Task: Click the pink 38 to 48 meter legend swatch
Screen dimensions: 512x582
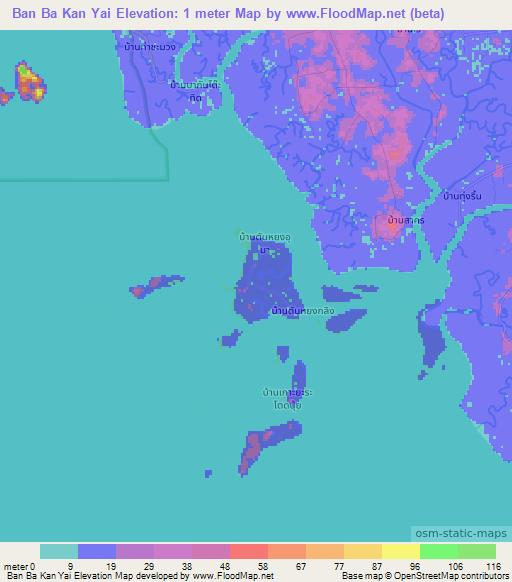Action: click(211, 551)
